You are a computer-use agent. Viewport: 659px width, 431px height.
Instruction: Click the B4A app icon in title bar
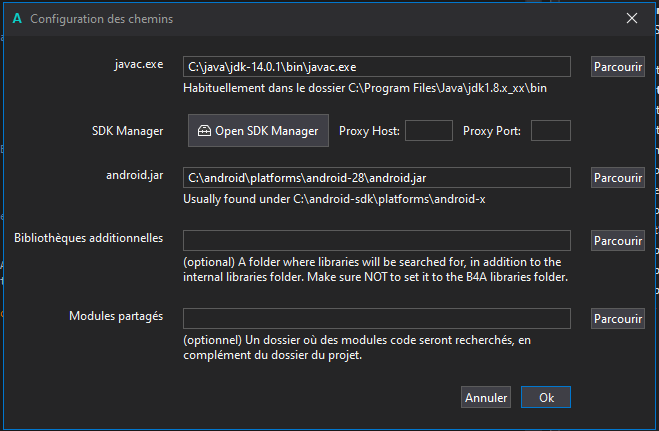pyautogui.click(x=15, y=18)
